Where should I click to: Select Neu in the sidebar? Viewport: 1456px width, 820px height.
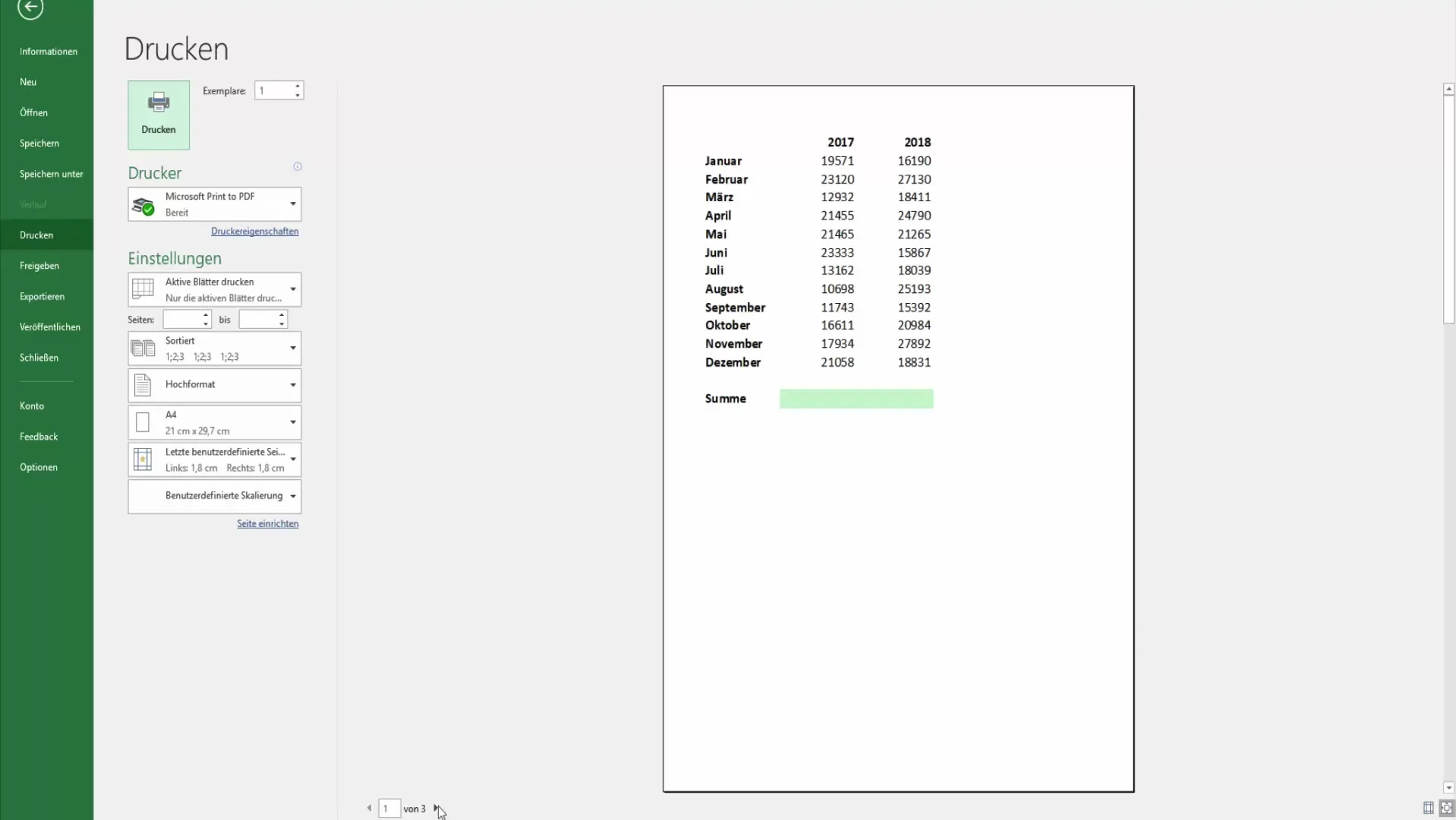(28, 82)
